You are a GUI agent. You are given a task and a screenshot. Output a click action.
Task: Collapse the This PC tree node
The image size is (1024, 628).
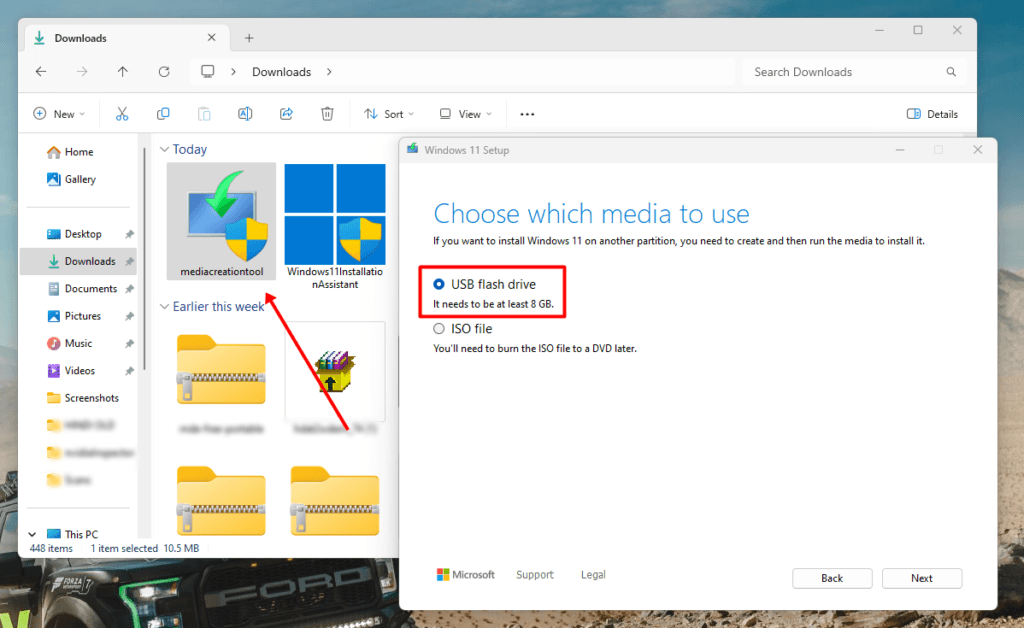coord(32,534)
